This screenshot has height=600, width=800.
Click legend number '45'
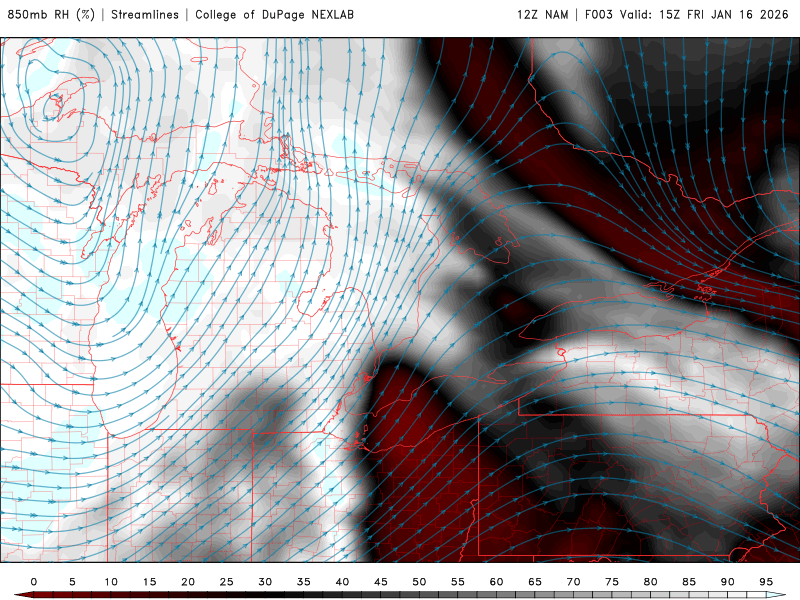pos(381,582)
